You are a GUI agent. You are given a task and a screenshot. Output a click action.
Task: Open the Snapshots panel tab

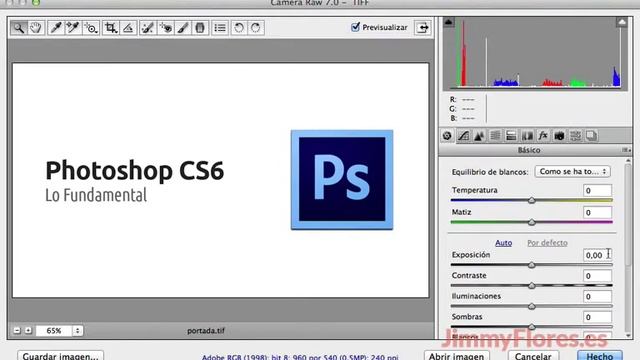pos(591,136)
